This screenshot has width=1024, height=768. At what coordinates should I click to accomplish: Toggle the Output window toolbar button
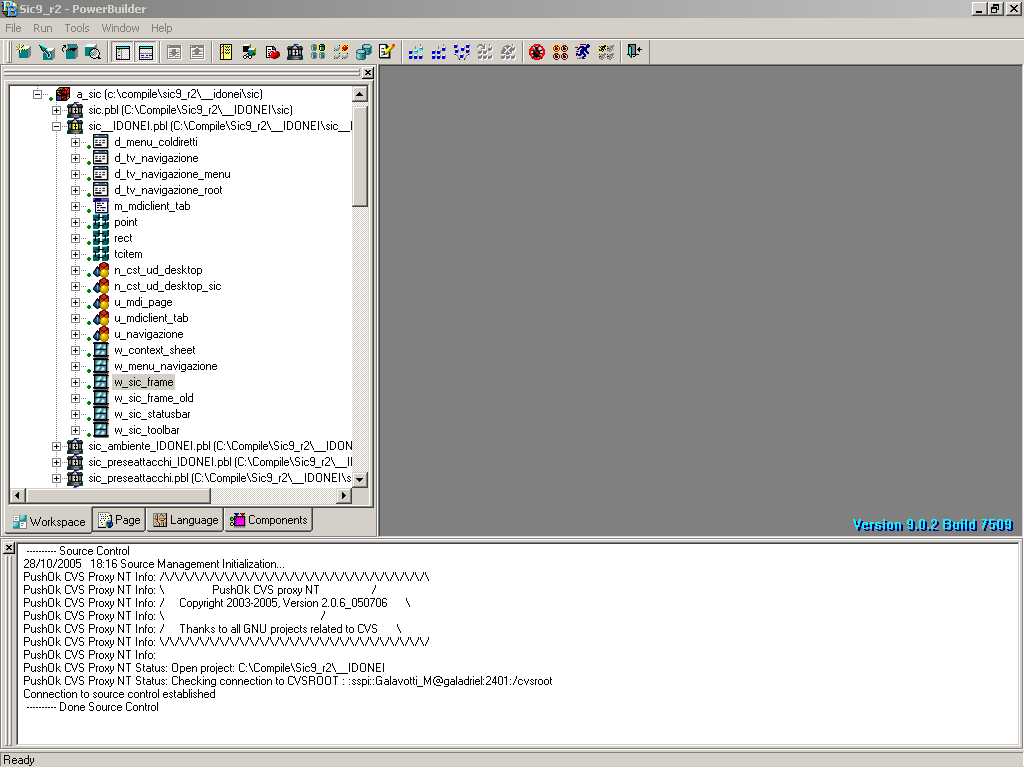tap(146, 52)
